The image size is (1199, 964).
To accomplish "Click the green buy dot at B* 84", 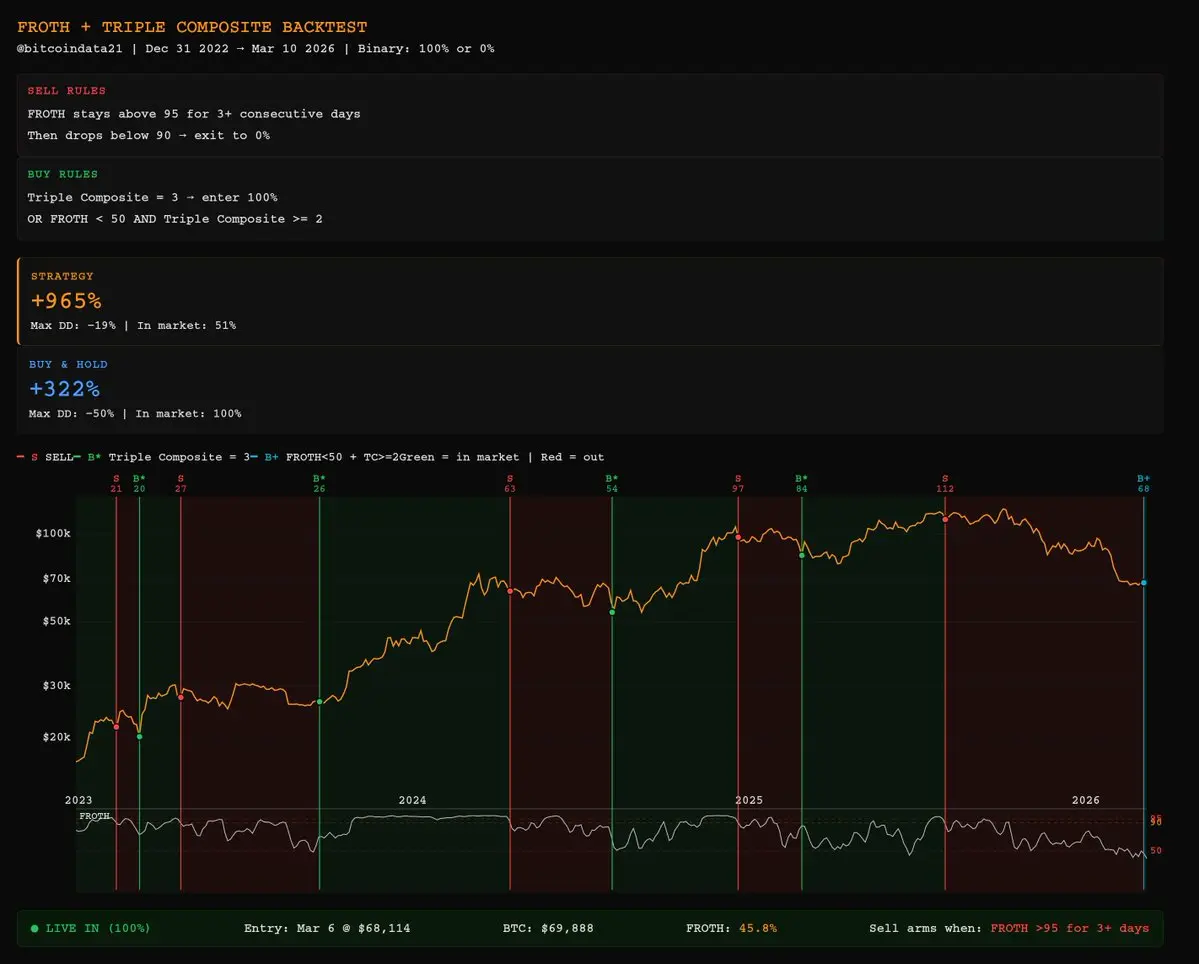I will (801, 554).
